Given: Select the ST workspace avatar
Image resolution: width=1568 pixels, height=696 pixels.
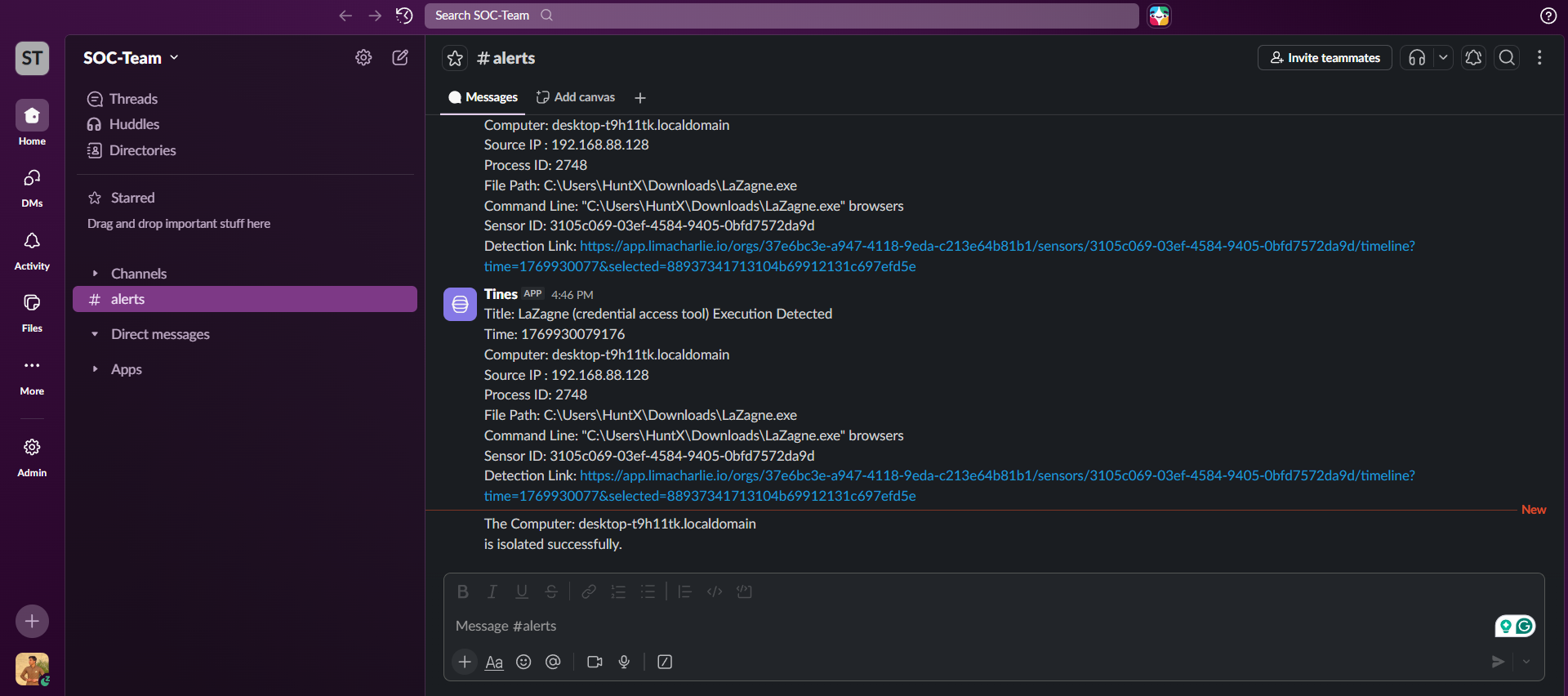Looking at the screenshot, I should click(32, 58).
